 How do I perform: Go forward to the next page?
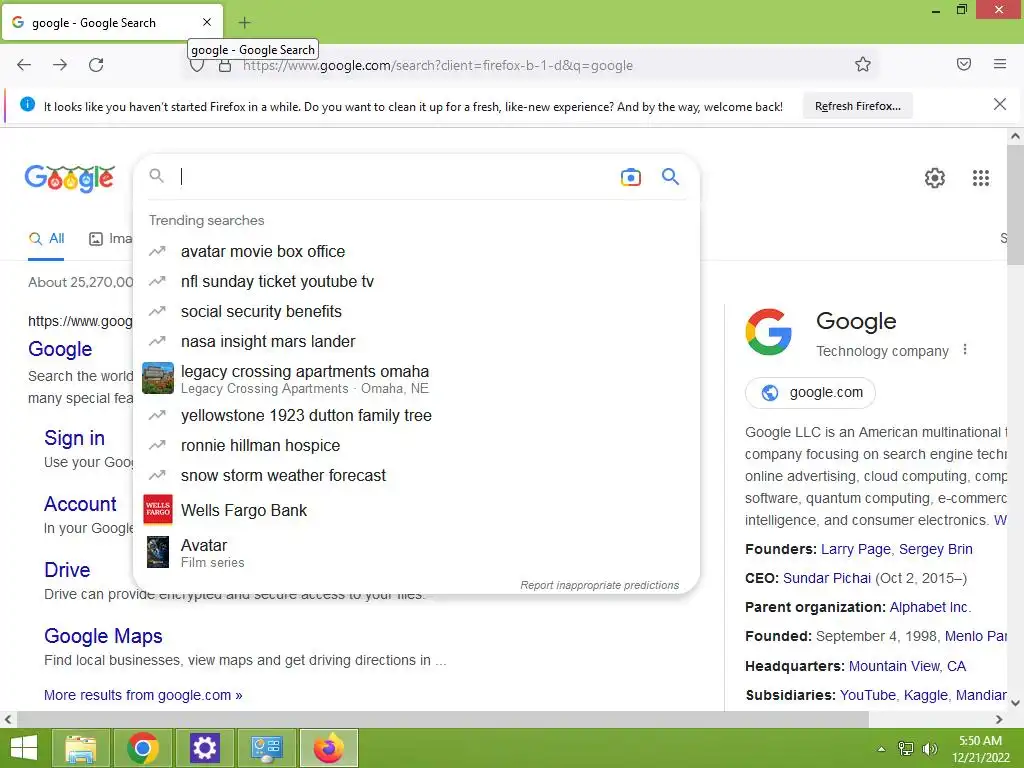pos(60,65)
